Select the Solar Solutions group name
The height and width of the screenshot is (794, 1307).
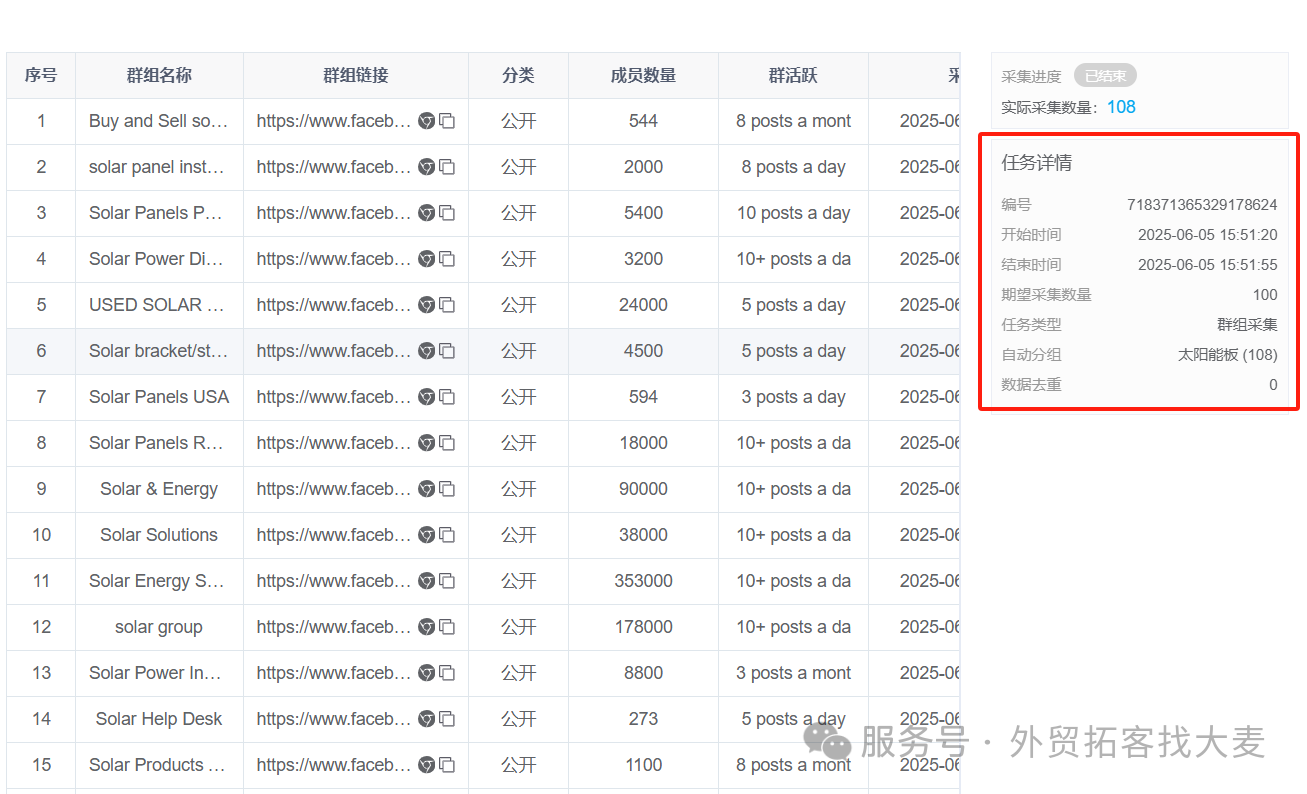pos(159,535)
